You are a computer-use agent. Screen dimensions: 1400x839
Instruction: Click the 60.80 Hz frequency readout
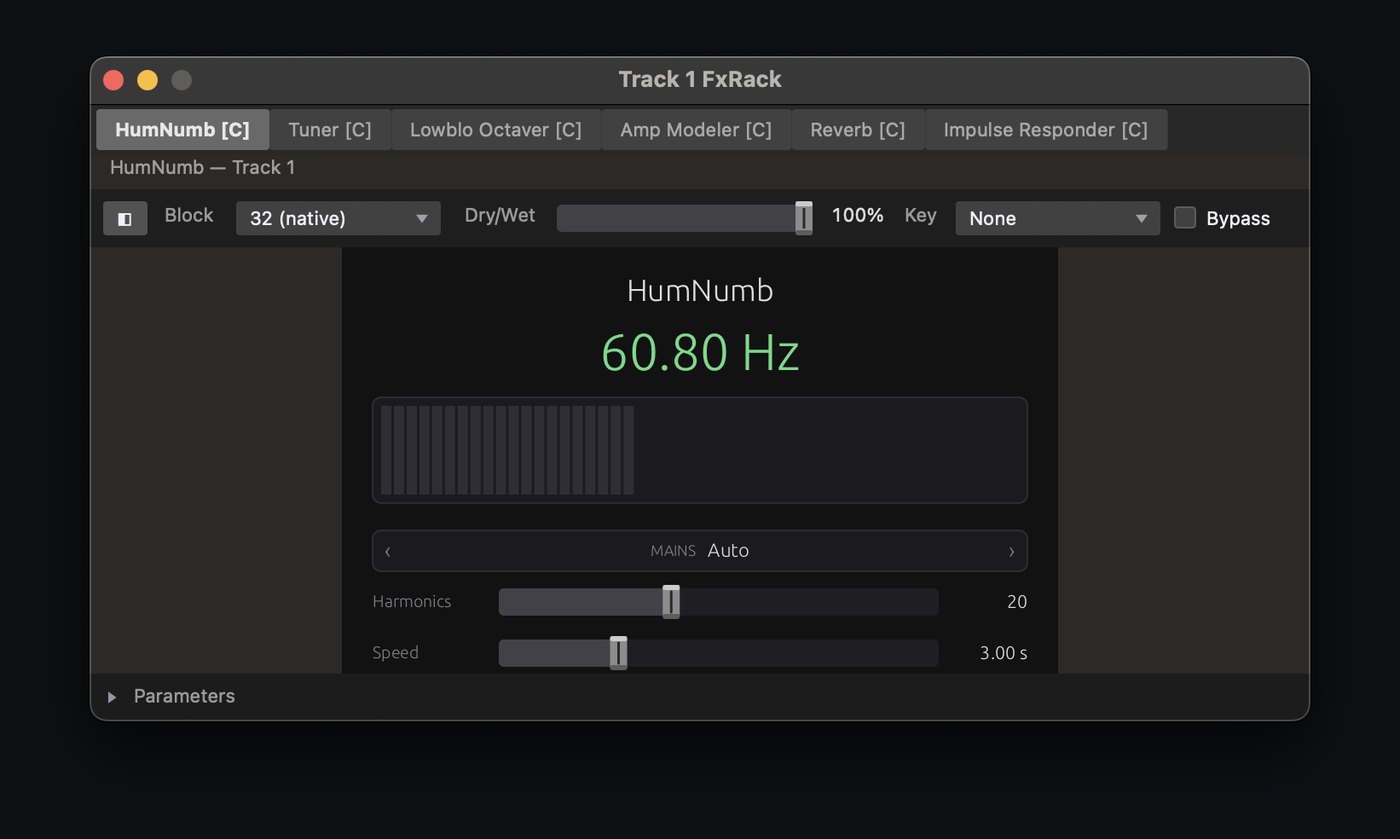click(700, 353)
